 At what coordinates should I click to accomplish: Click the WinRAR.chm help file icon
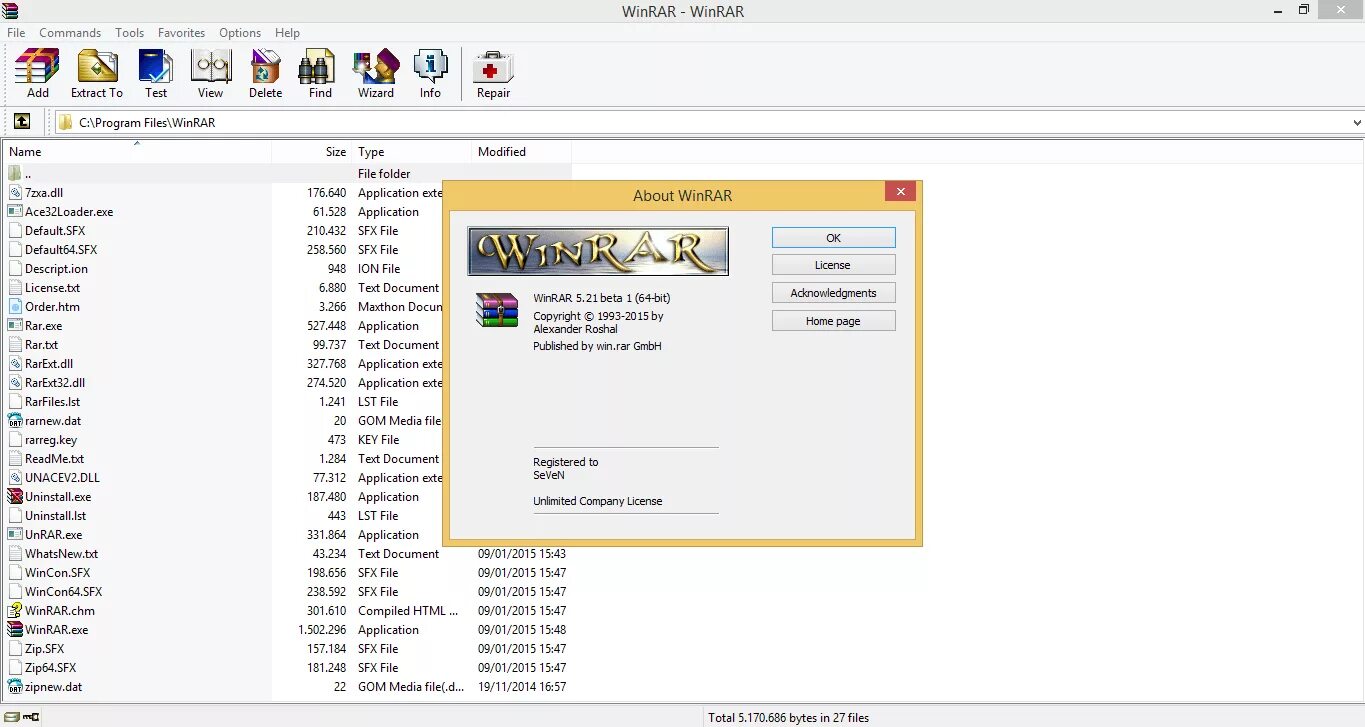pos(15,611)
